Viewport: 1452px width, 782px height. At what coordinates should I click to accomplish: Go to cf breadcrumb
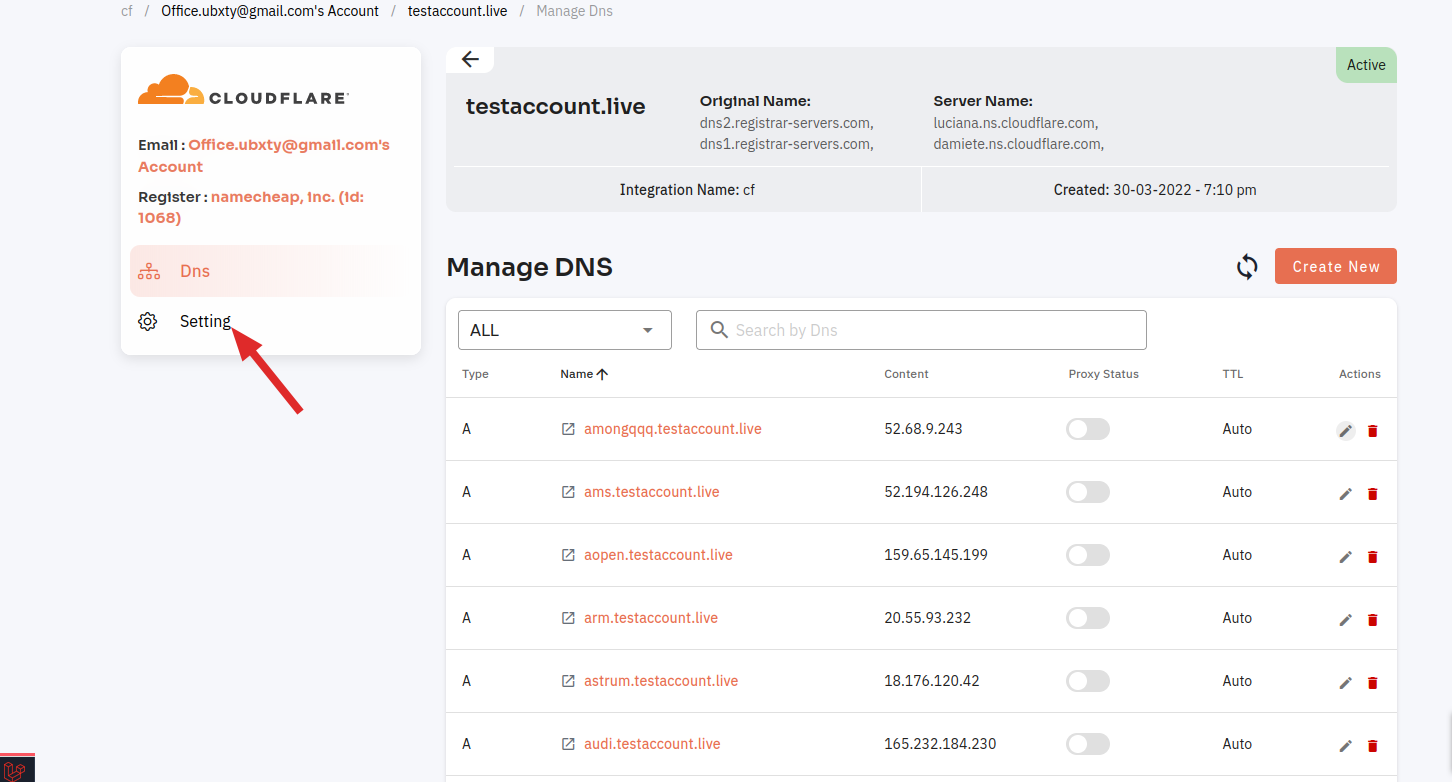click(127, 11)
